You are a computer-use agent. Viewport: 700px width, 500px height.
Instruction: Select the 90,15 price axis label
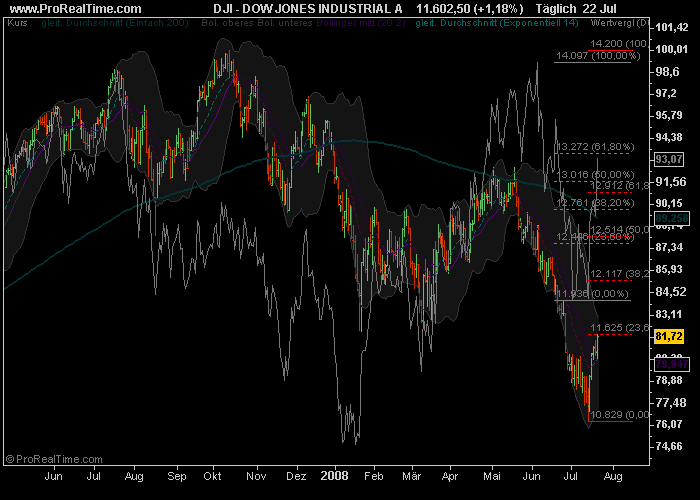[x=668, y=204]
